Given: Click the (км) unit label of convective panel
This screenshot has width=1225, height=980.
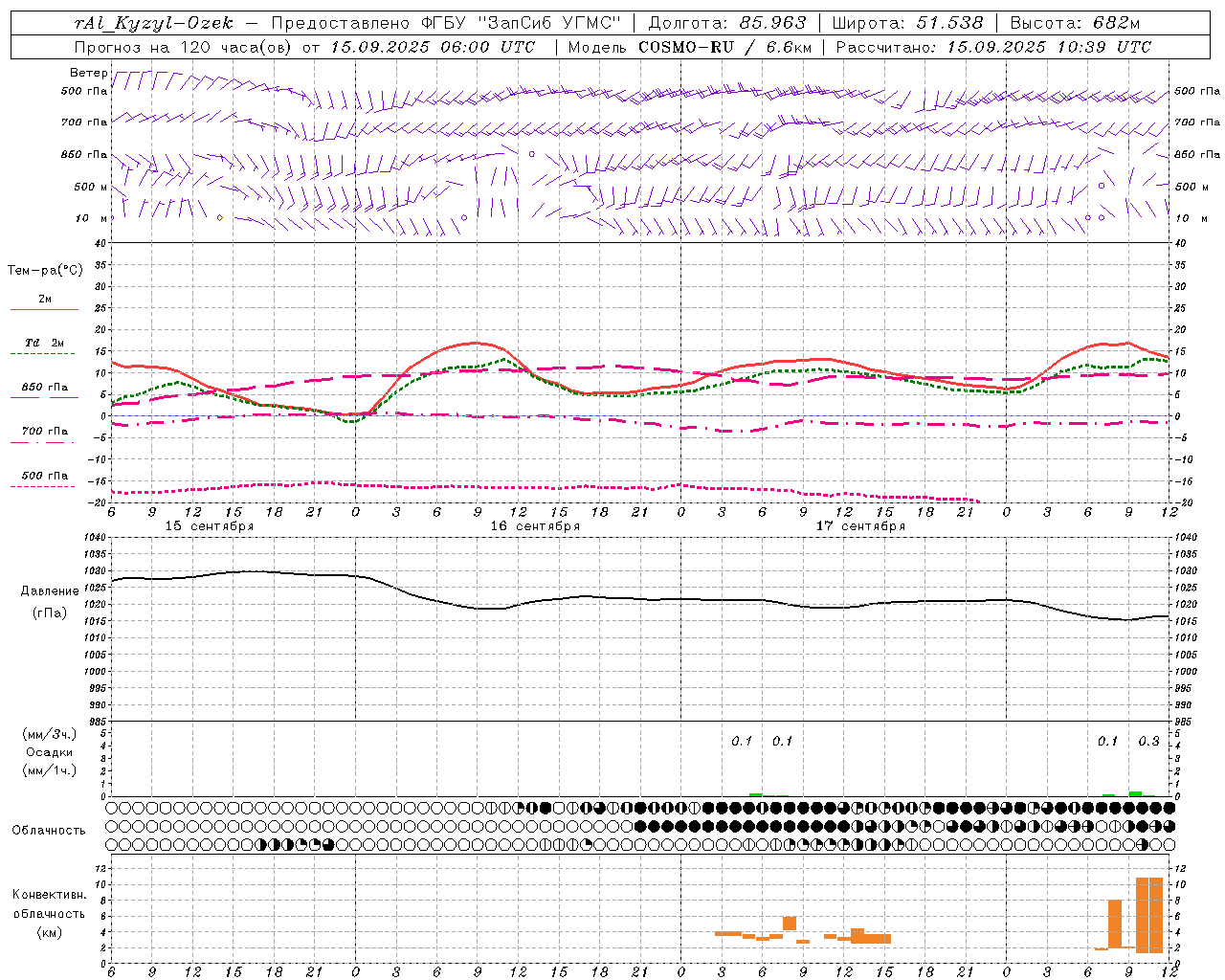Looking at the screenshot, I should tap(49, 932).
